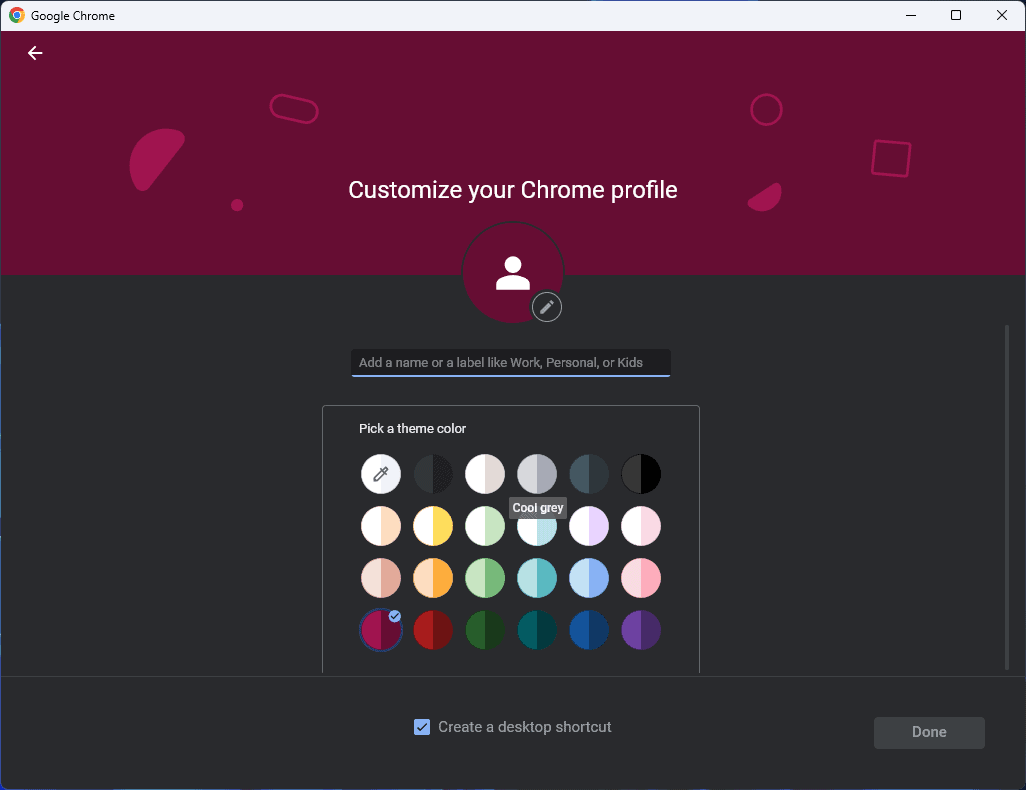Image resolution: width=1026 pixels, height=790 pixels.
Task: Type in the profile name input field
Action: tap(510, 362)
